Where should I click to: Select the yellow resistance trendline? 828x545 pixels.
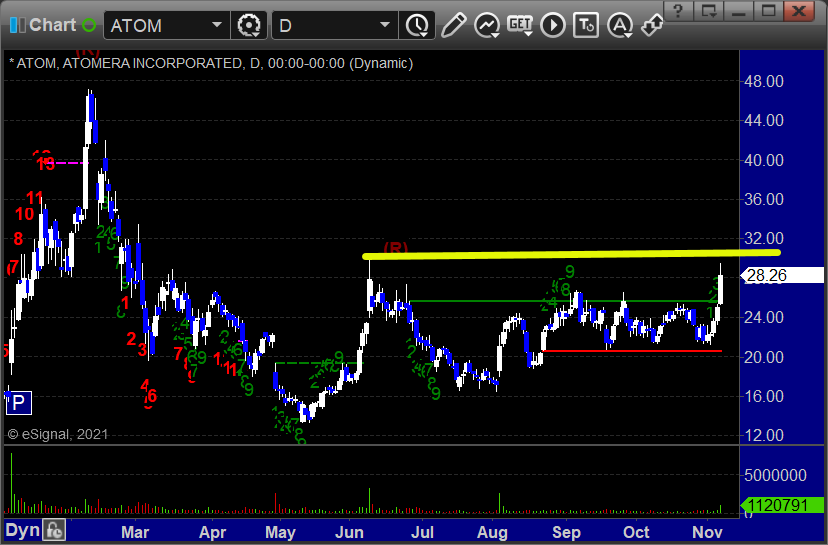point(571,255)
